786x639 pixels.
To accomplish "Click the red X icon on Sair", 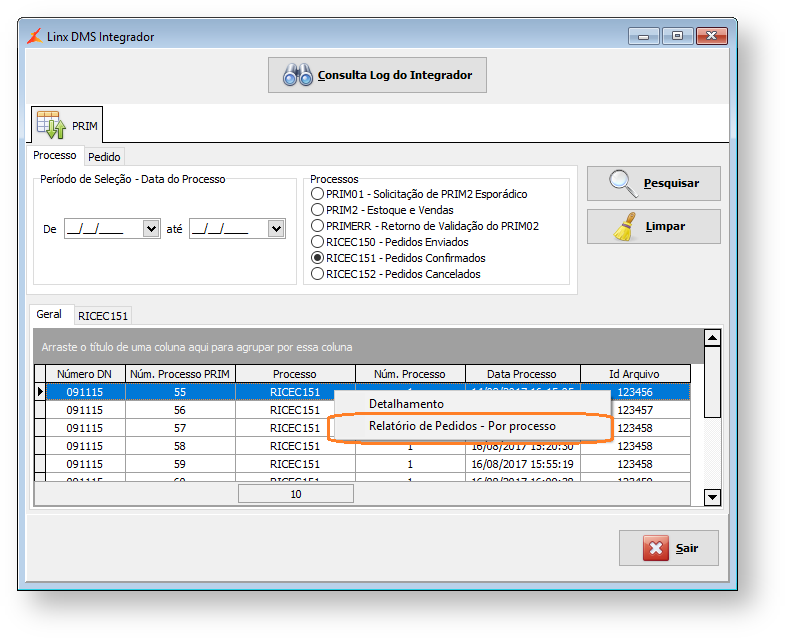I will coord(656,548).
